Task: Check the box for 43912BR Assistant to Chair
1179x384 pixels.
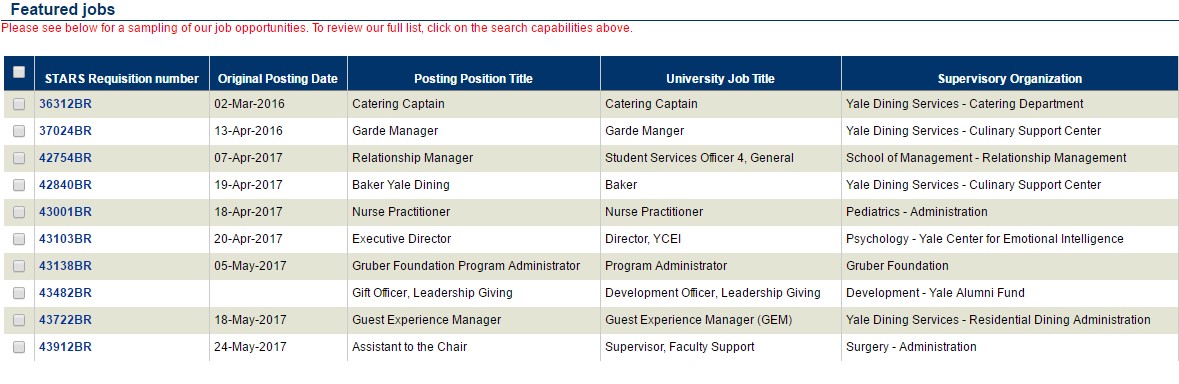Action: click(x=19, y=348)
